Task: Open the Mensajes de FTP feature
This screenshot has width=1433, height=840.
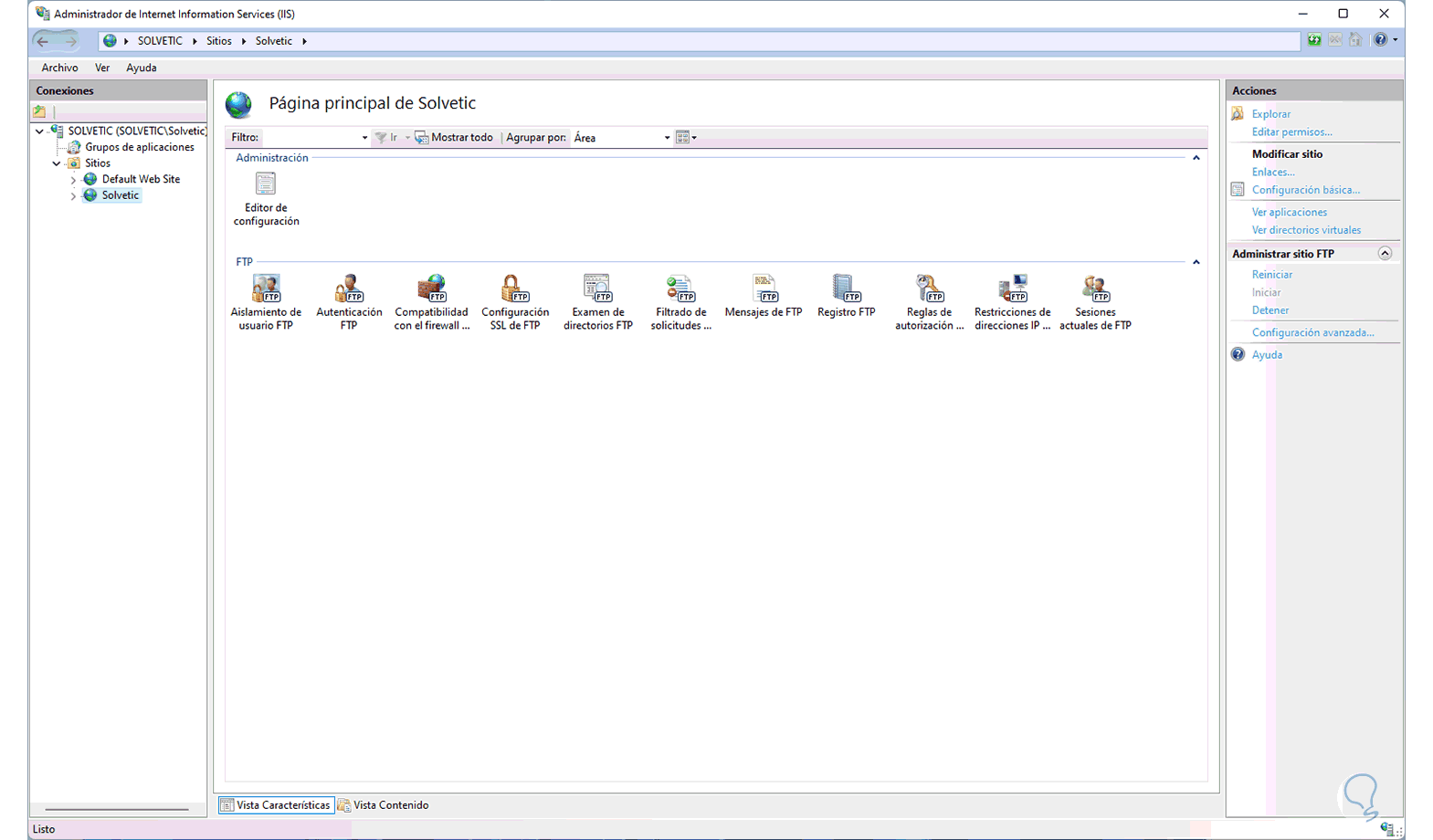Action: point(764,297)
